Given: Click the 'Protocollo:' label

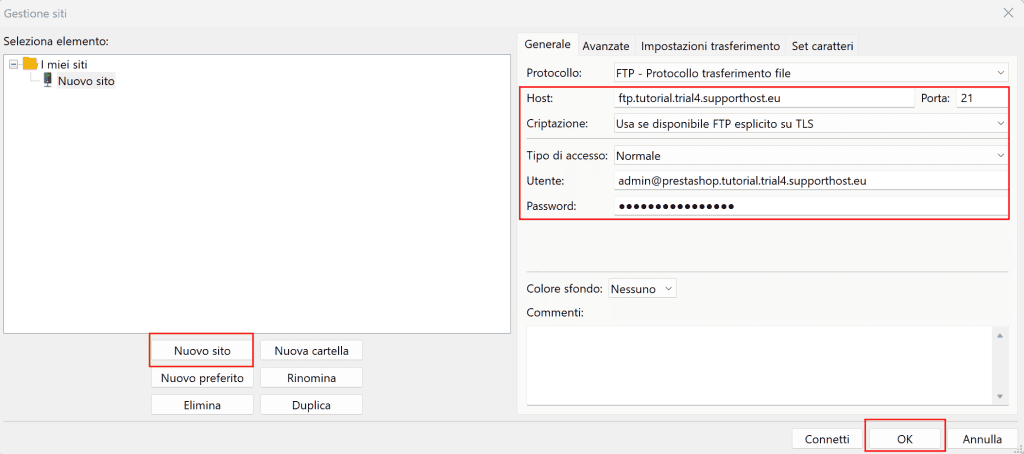Looking at the screenshot, I should pos(554,73).
